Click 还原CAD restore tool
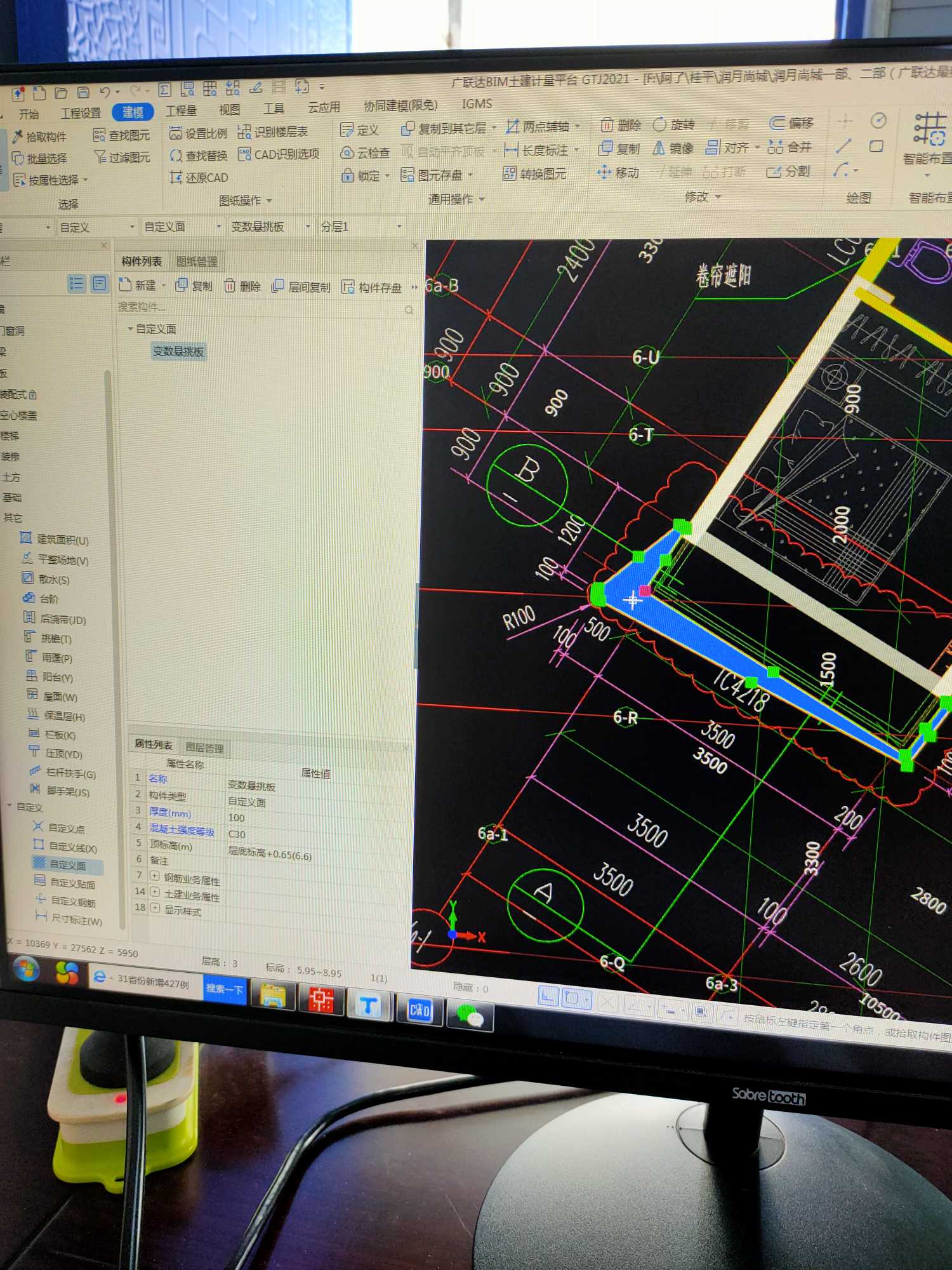Screen dimensions: 952x1270 (x=199, y=178)
